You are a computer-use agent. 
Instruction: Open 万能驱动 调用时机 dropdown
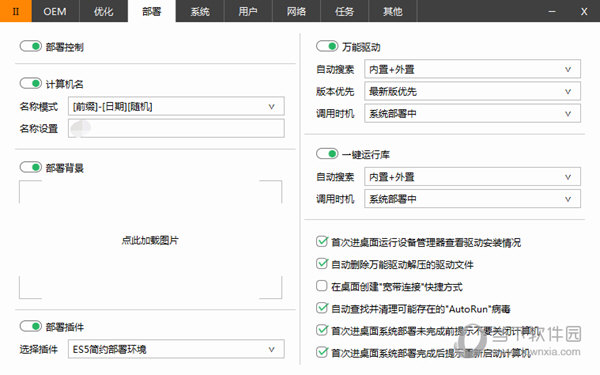472,114
